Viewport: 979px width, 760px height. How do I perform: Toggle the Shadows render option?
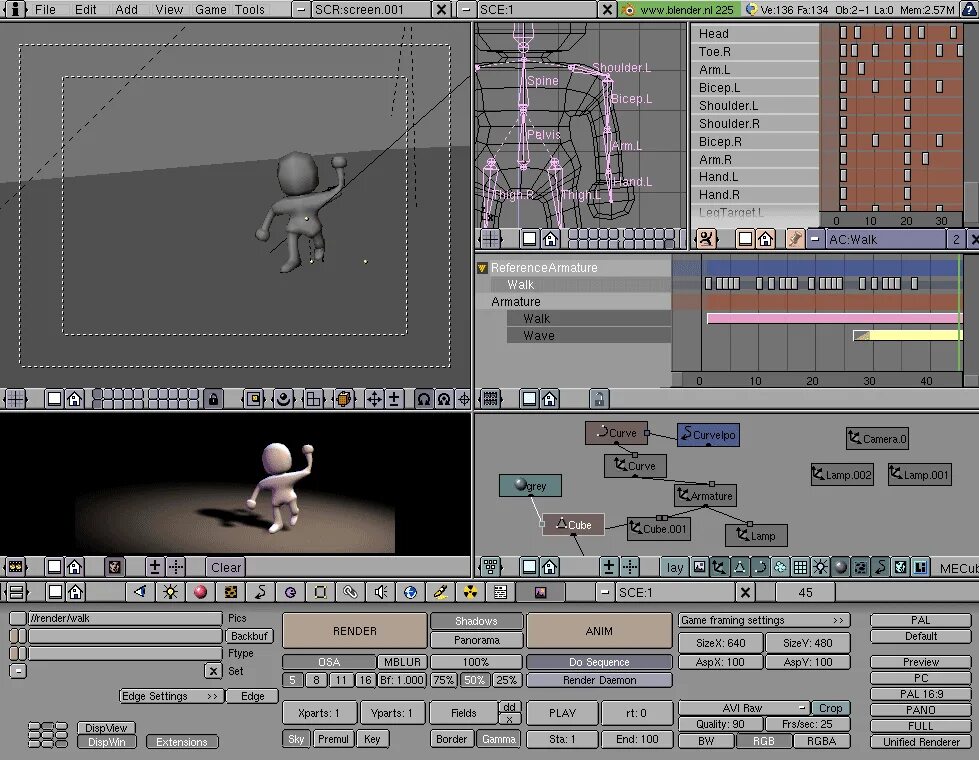coord(476,621)
